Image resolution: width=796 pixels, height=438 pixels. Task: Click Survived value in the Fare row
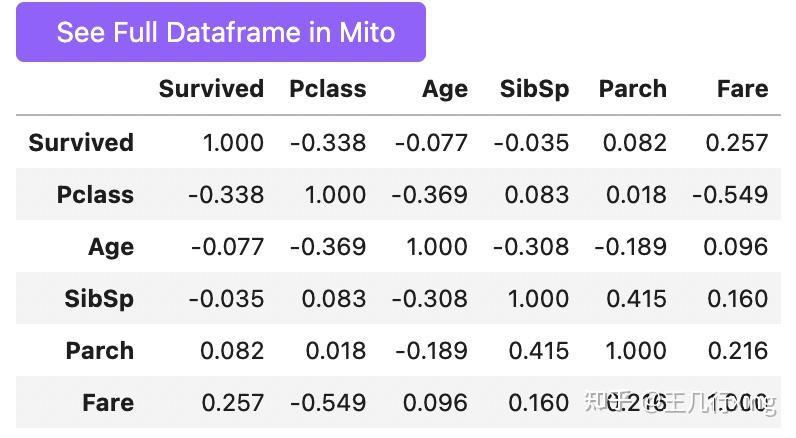click(x=232, y=403)
